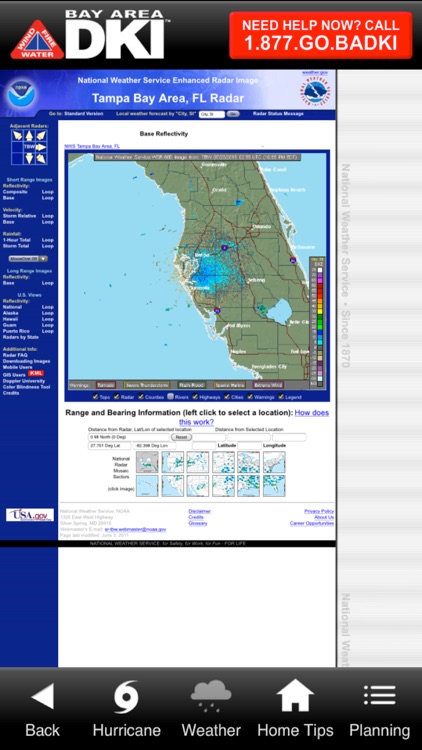Open the Puerto Rico radar view
The image size is (422, 750).
pos(17,331)
